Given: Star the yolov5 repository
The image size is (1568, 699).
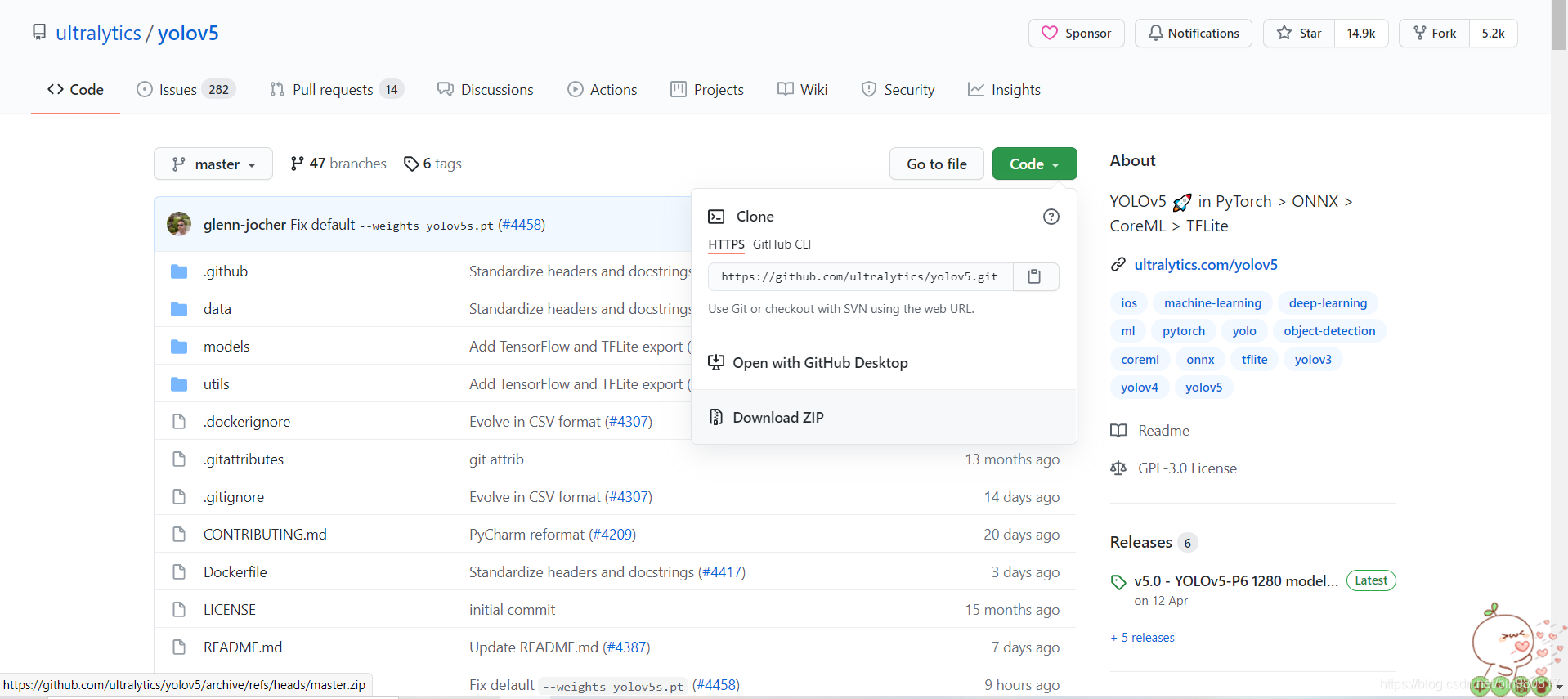Looking at the screenshot, I should point(1299,33).
